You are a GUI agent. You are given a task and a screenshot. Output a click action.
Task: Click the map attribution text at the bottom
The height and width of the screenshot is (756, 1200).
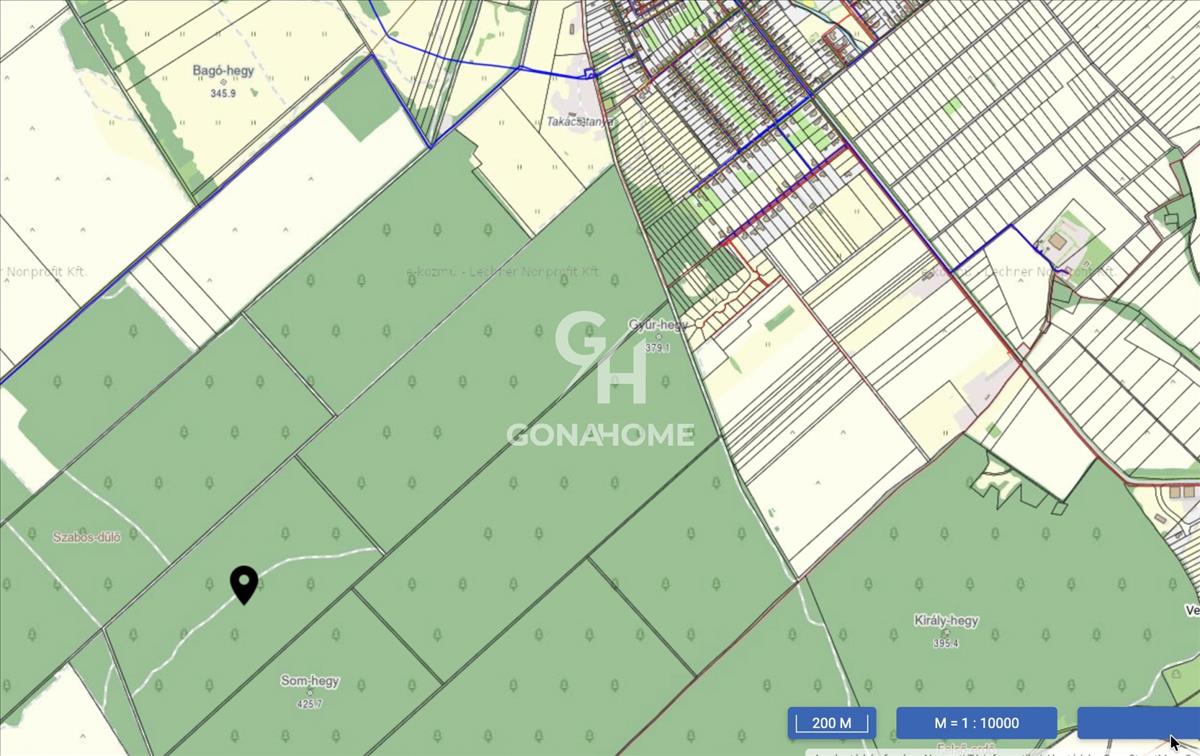tap(990, 752)
